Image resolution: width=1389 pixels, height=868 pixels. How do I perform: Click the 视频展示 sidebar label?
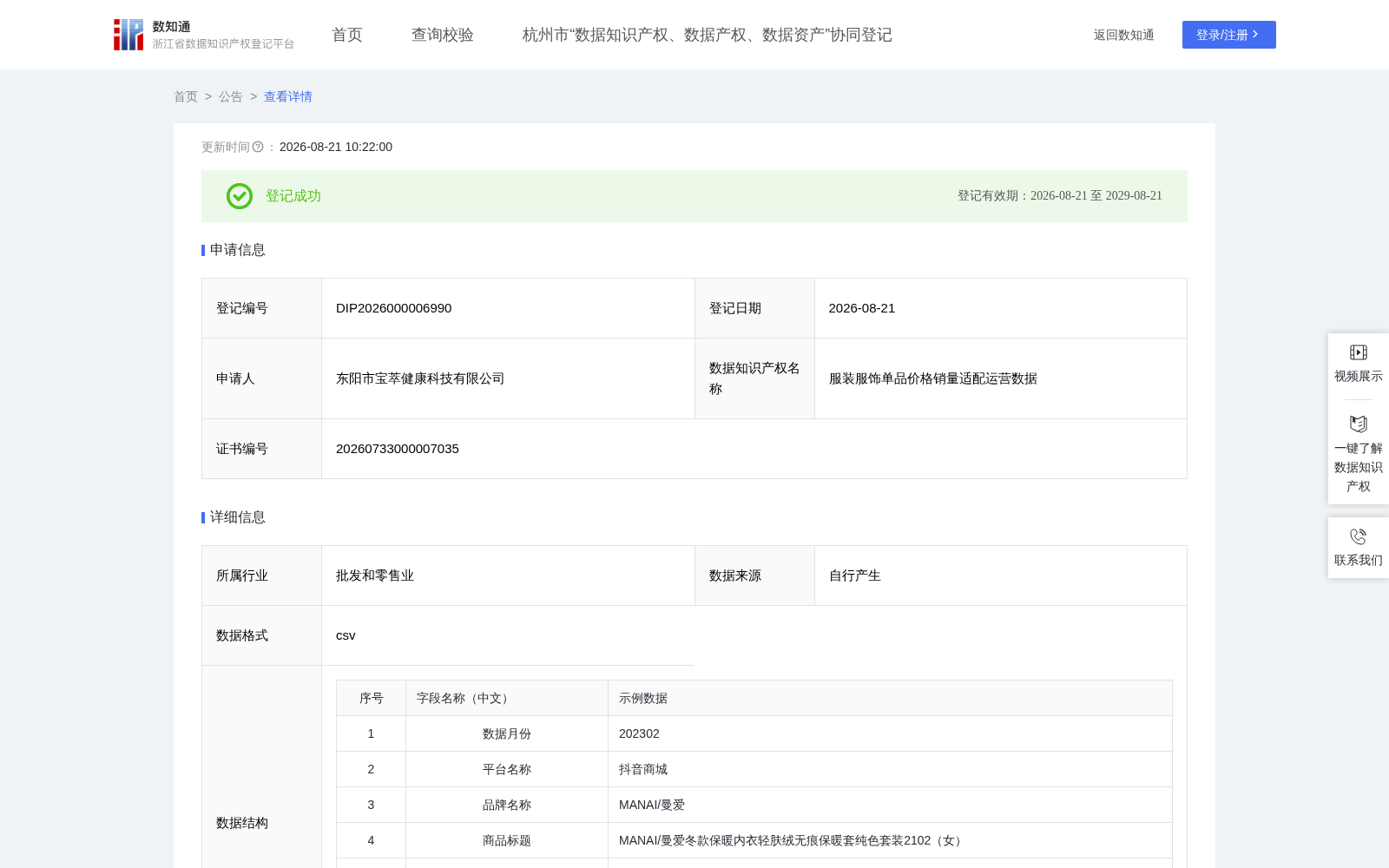pyautogui.click(x=1359, y=376)
